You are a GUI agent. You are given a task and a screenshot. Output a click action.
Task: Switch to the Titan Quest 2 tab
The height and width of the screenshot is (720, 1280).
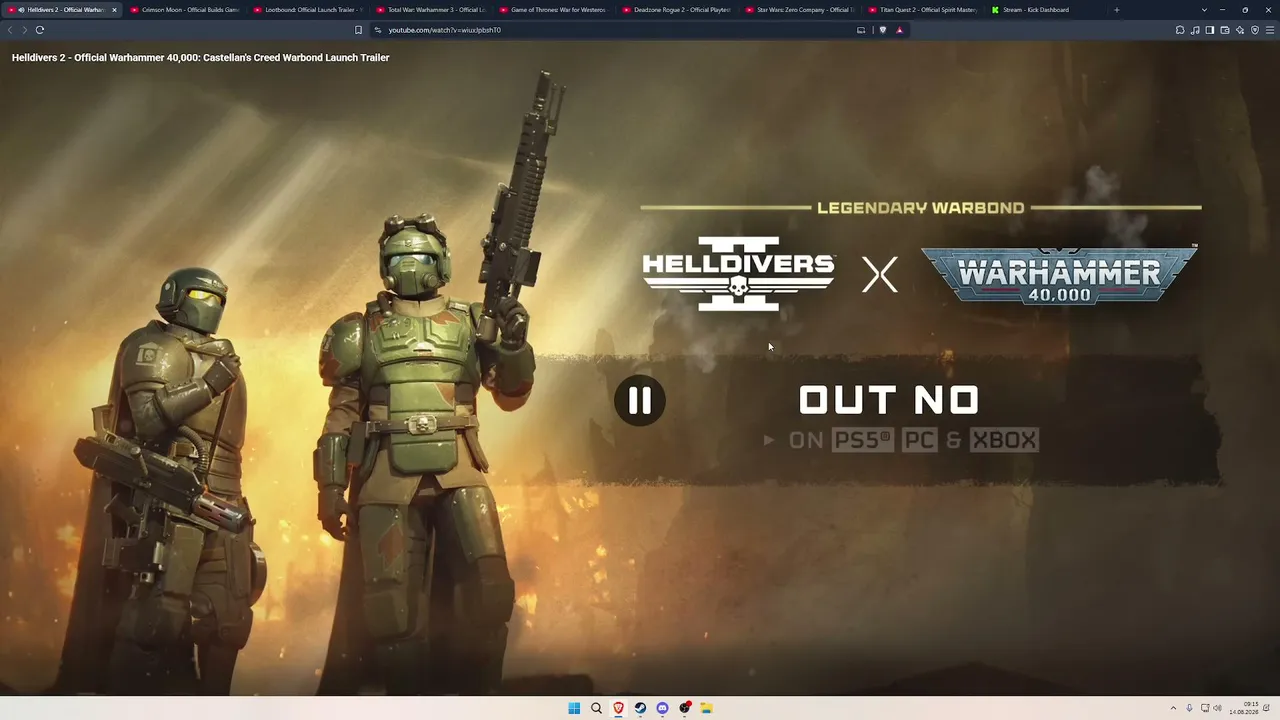[x=922, y=10]
